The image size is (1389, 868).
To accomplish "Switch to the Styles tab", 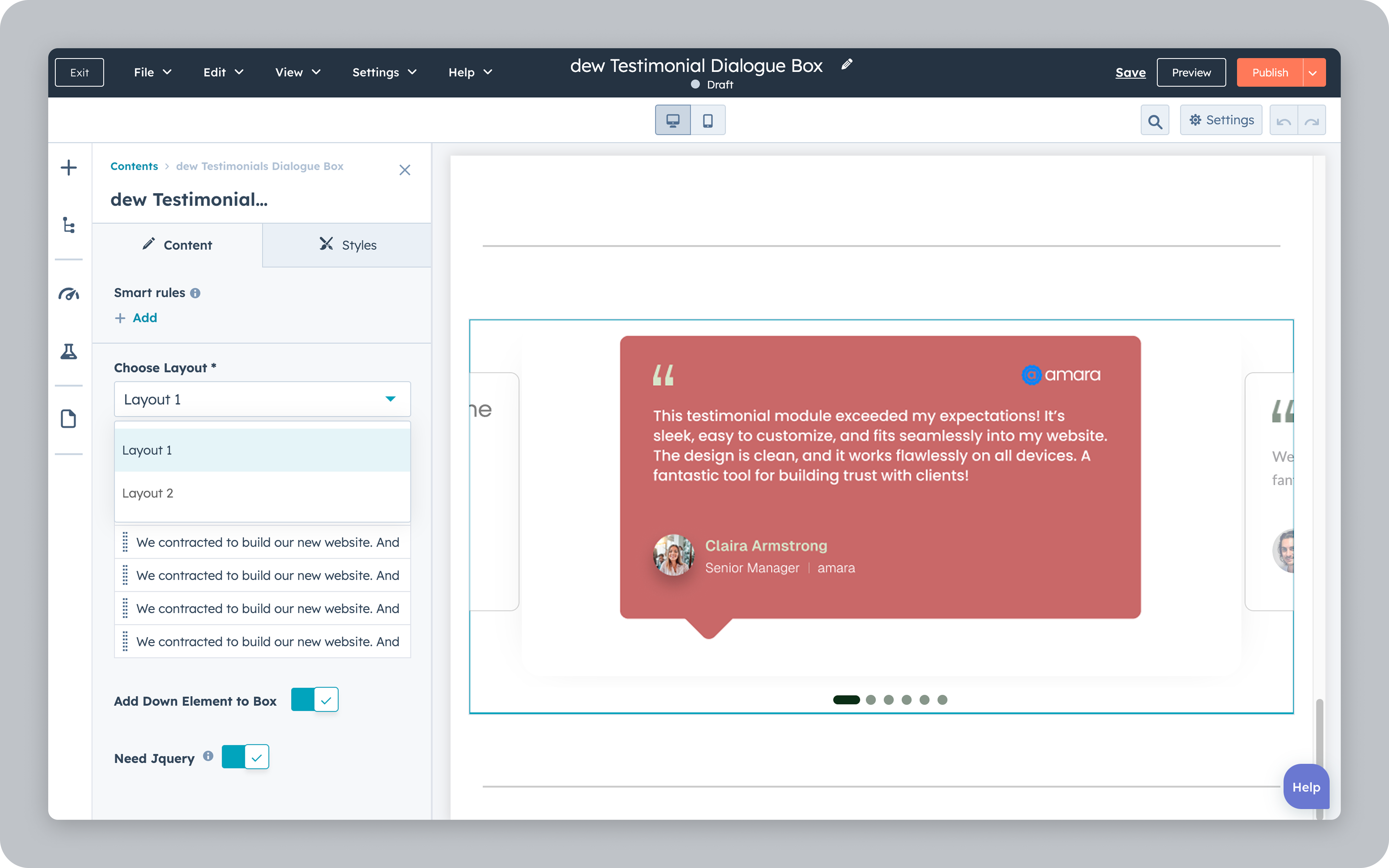I will [347, 245].
